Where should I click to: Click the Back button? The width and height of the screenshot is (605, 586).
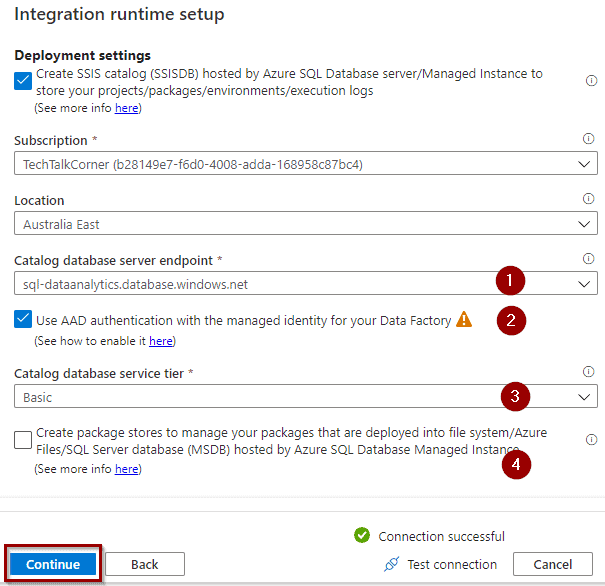(145, 564)
